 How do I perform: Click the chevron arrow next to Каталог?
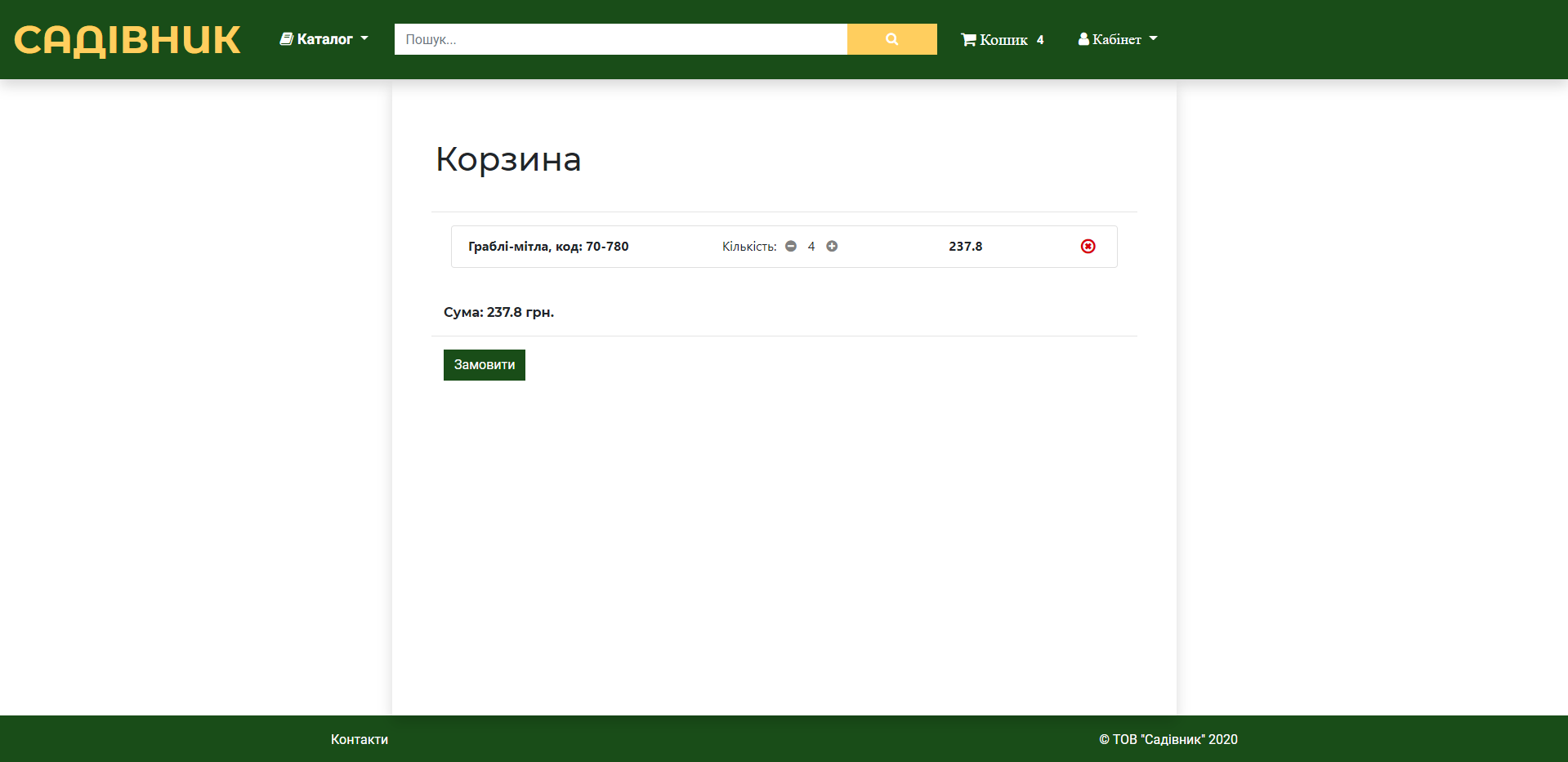[x=364, y=38]
